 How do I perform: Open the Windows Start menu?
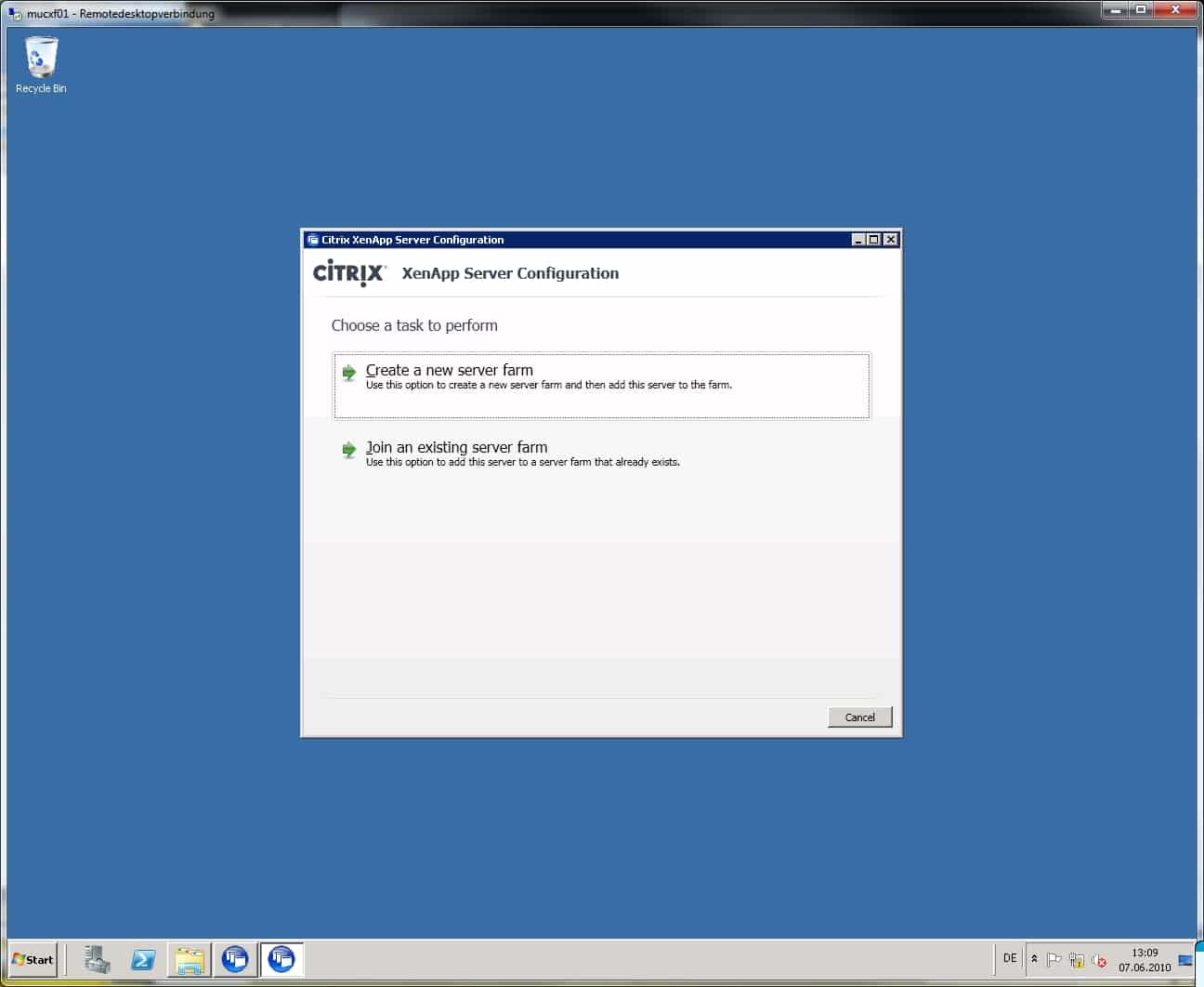coord(33,959)
